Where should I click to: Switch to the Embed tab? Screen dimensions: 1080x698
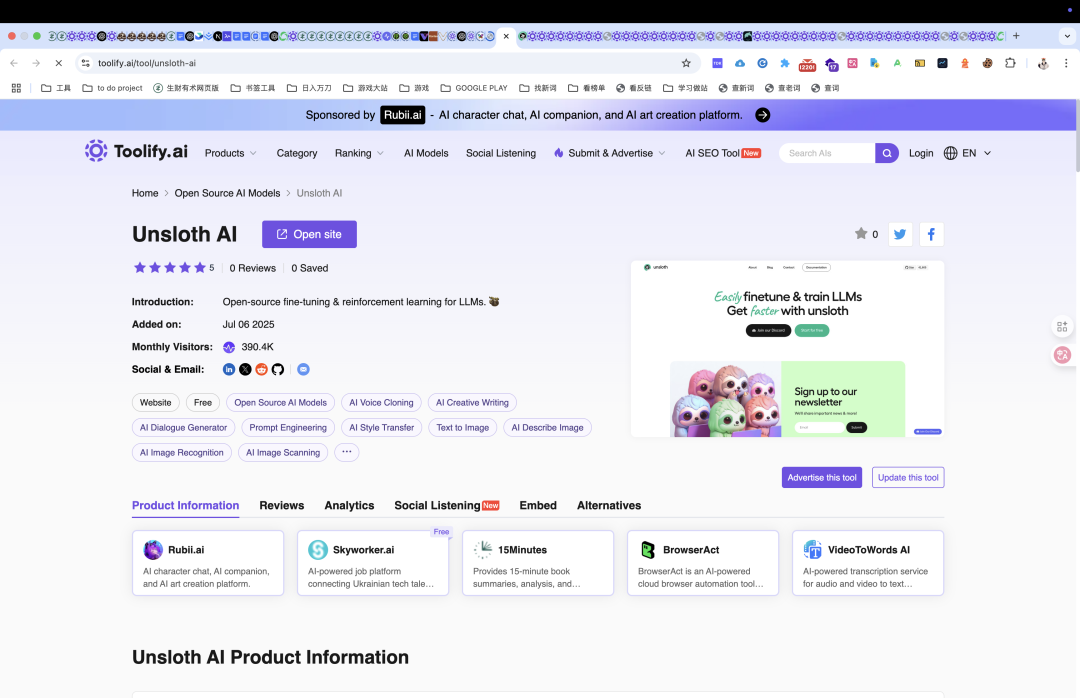click(x=538, y=505)
